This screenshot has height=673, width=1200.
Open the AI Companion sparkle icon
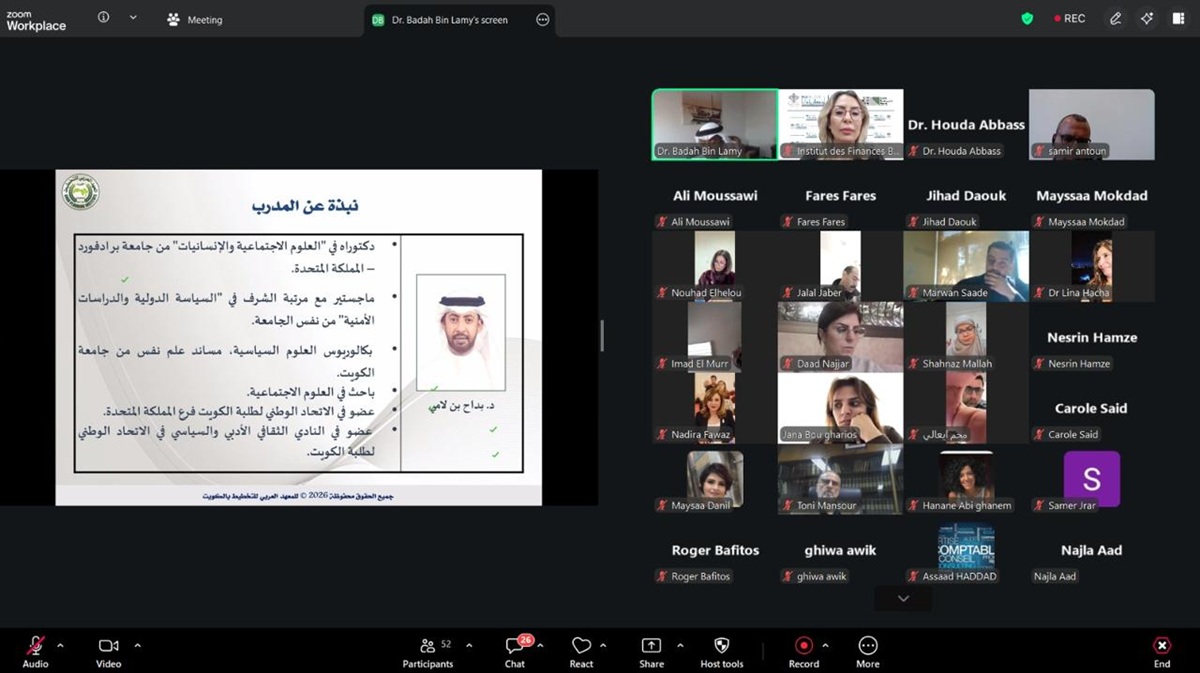coord(1146,19)
